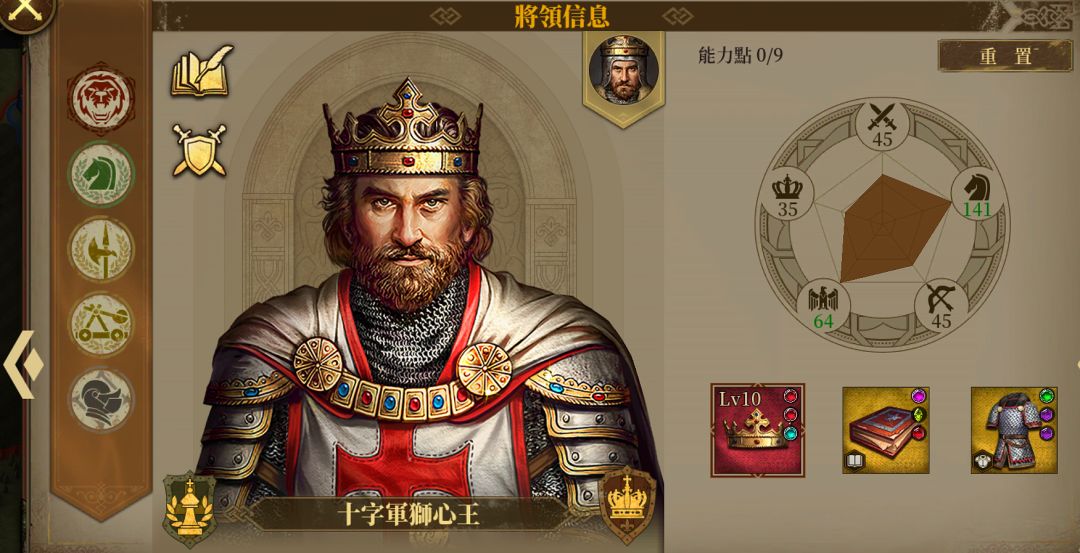
Task: Collapse panel with left chevron arrow
Action: 23,364
